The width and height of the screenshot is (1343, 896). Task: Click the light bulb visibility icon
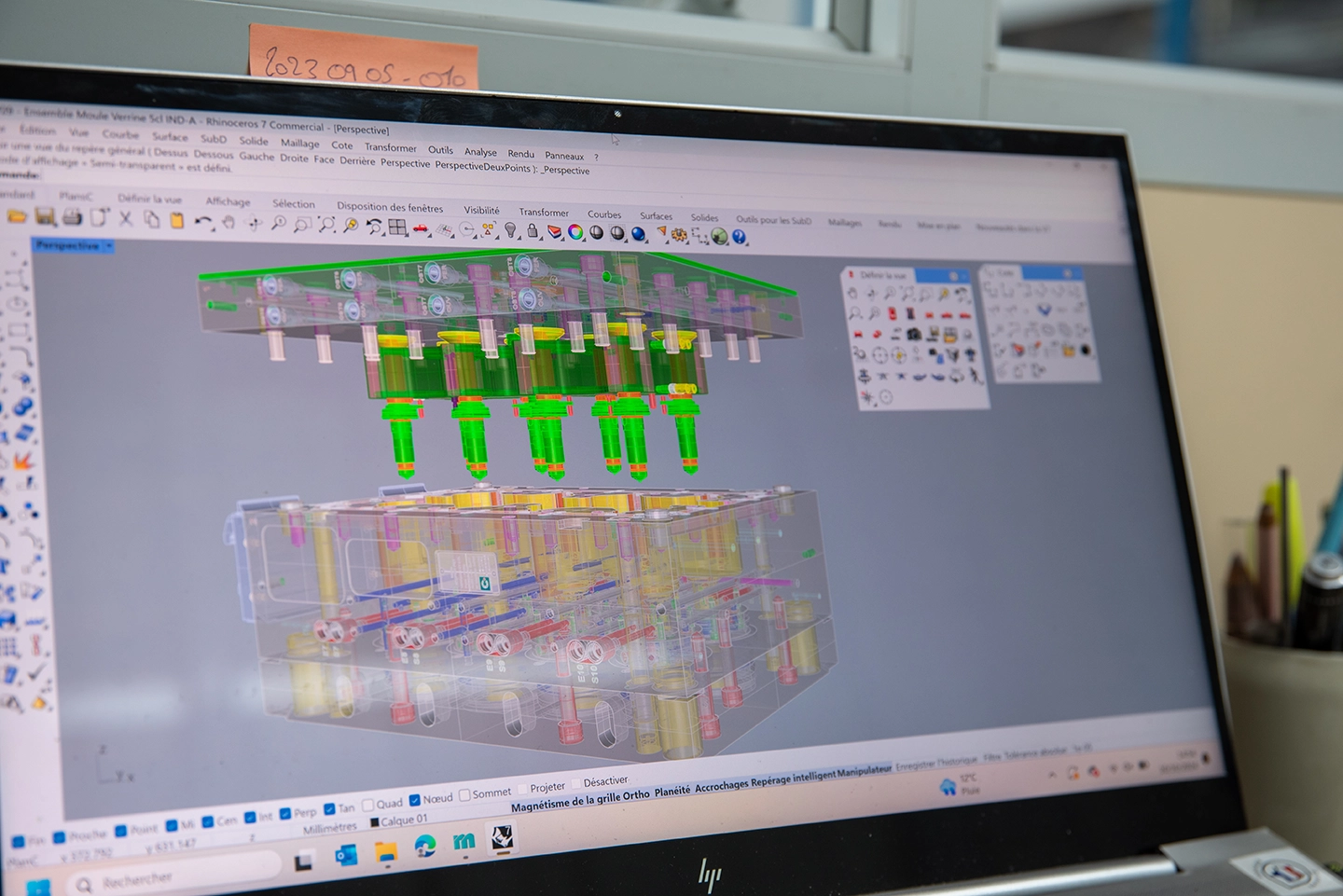(x=510, y=229)
